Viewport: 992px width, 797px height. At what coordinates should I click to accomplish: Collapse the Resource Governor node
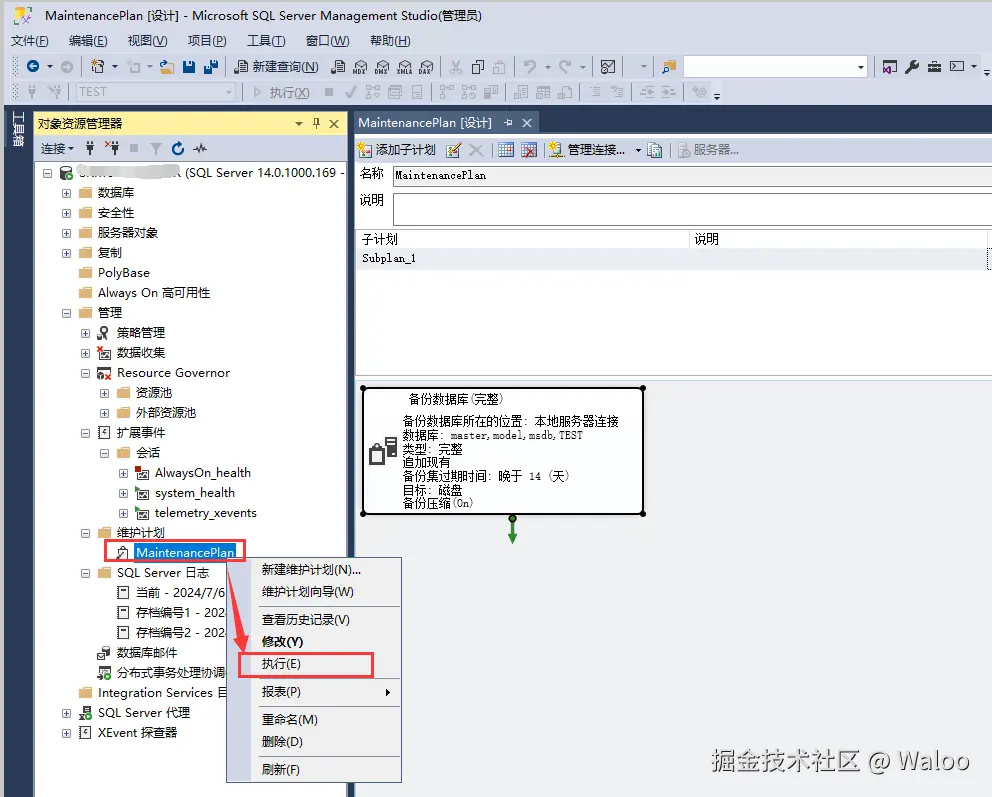click(85, 373)
